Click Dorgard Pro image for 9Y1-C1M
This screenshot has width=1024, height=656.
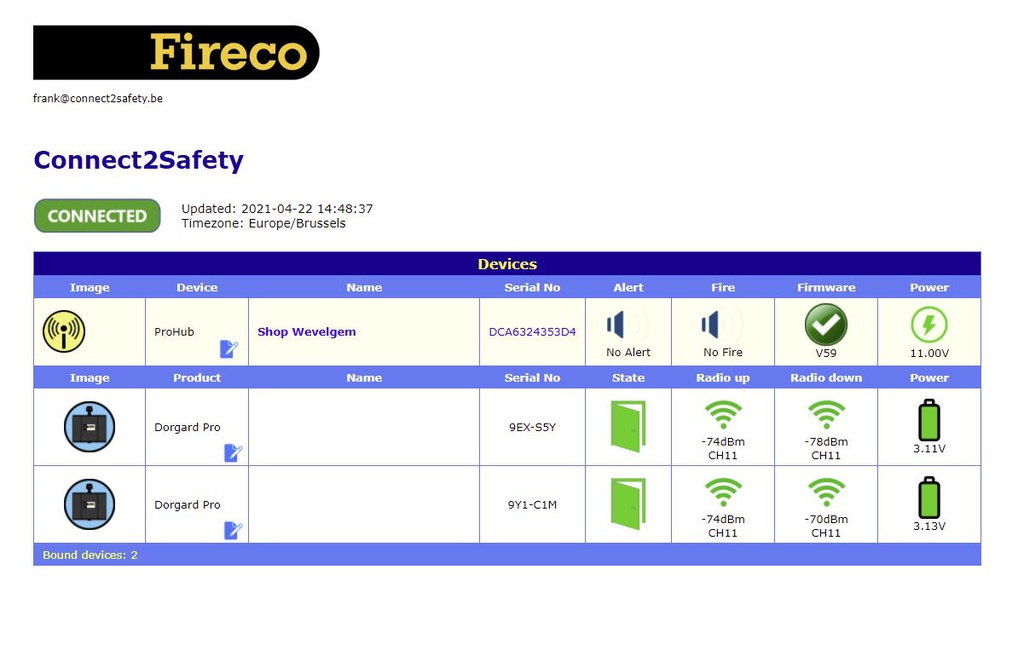pyautogui.click(x=89, y=504)
